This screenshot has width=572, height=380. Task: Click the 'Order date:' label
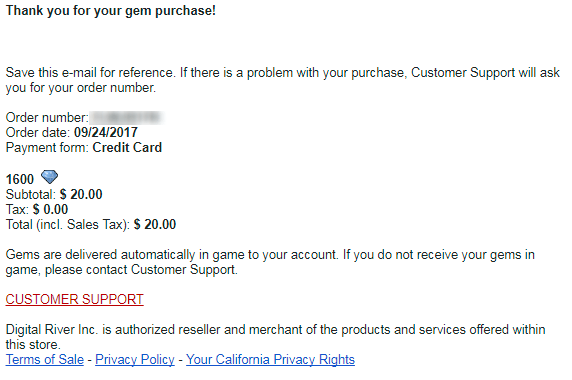click(x=38, y=132)
